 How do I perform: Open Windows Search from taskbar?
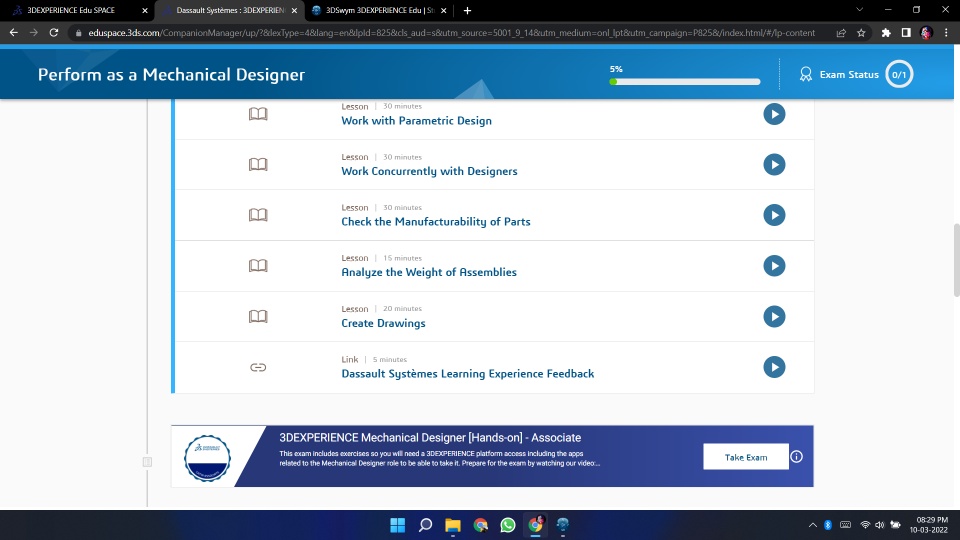(x=425, y=525)
